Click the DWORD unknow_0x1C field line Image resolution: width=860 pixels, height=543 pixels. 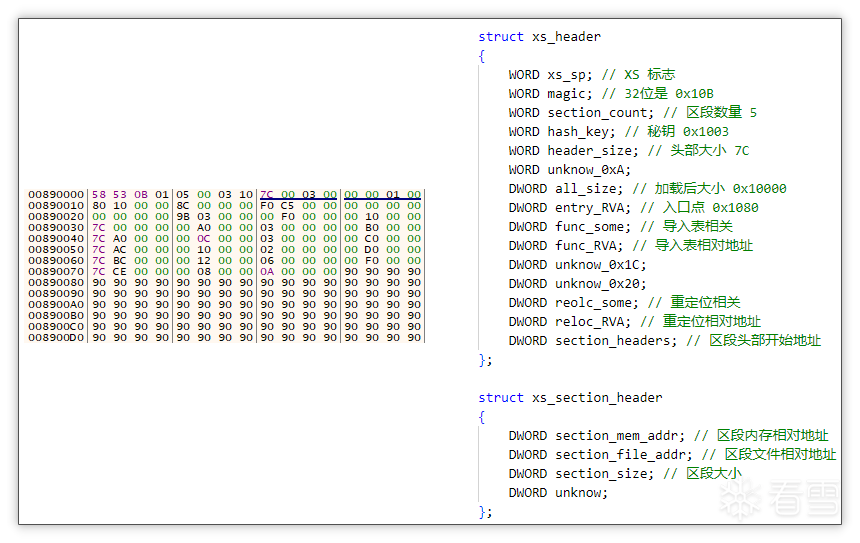click(577, 265)
